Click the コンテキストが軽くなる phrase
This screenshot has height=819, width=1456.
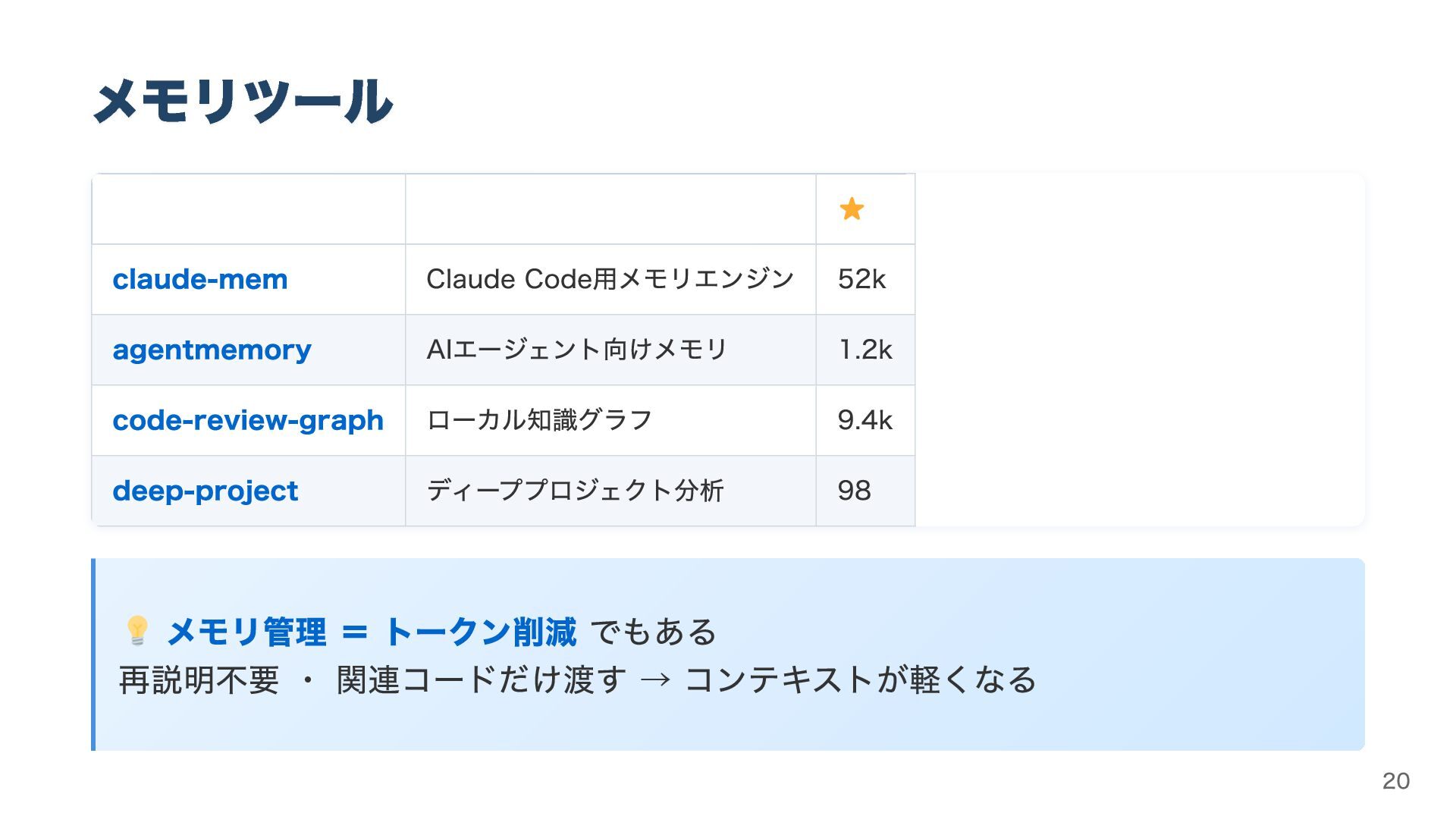[860, 680]
